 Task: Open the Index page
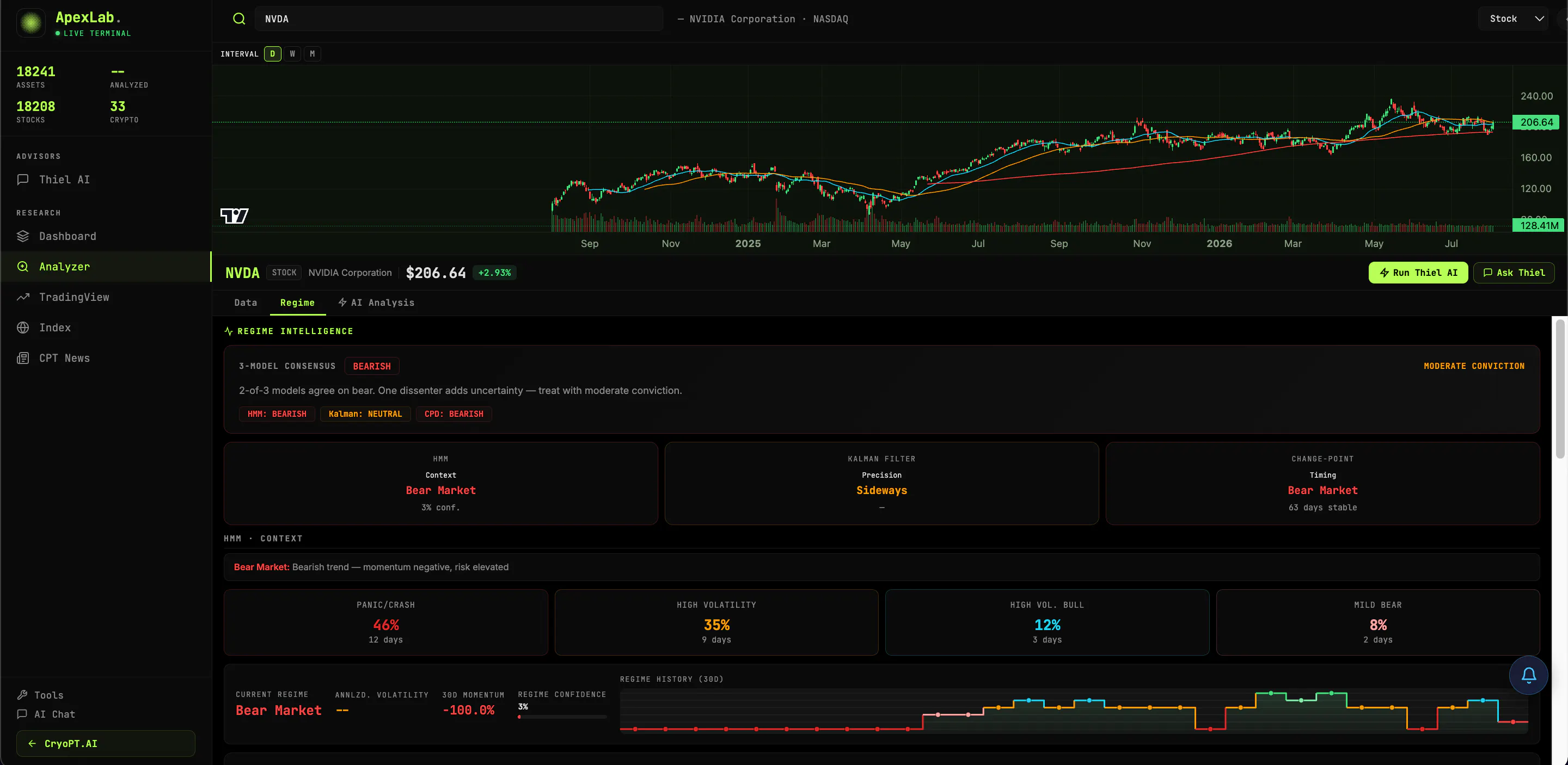[x=106, y=327]
